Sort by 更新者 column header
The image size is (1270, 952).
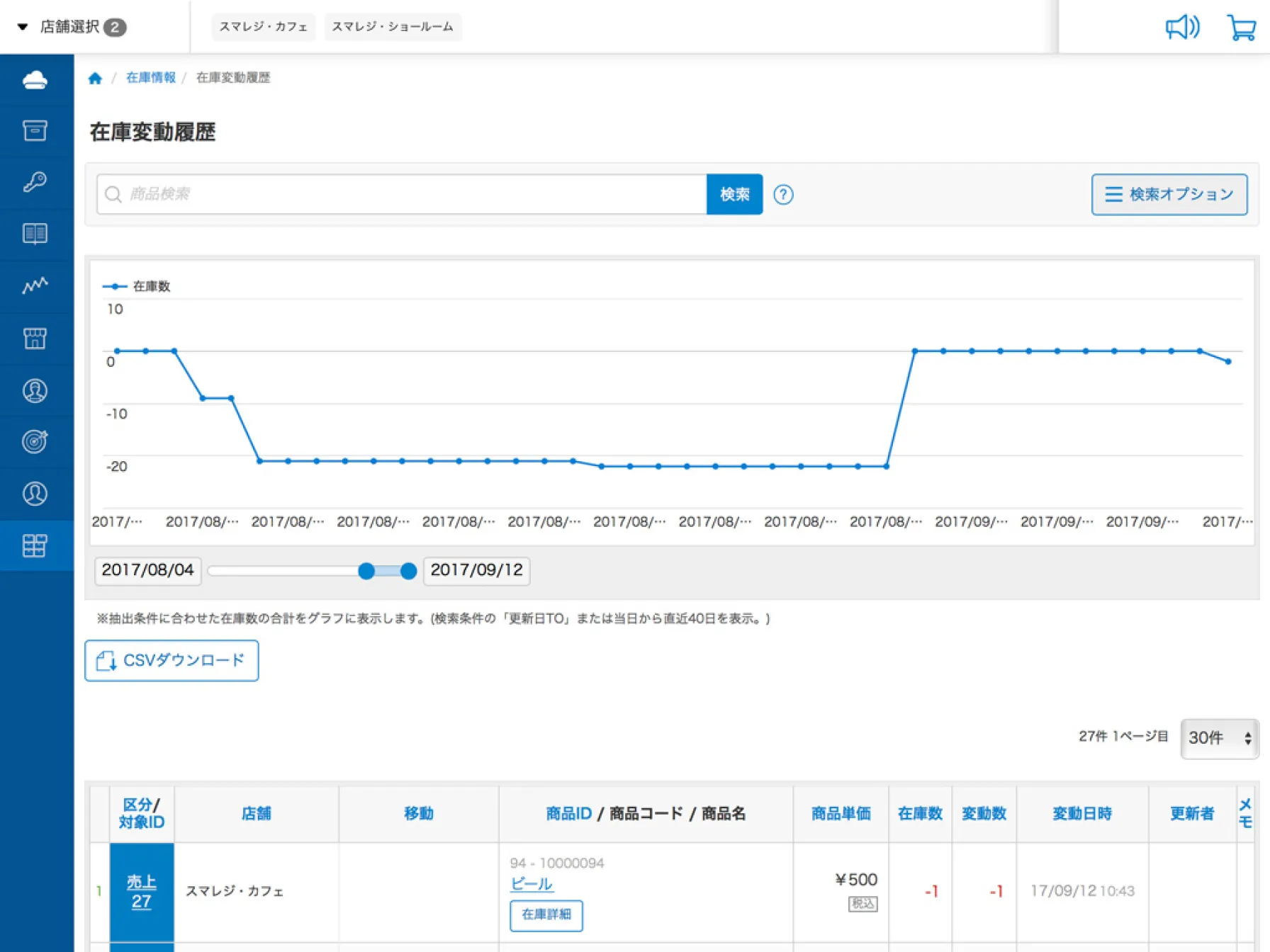(1192, 813)
